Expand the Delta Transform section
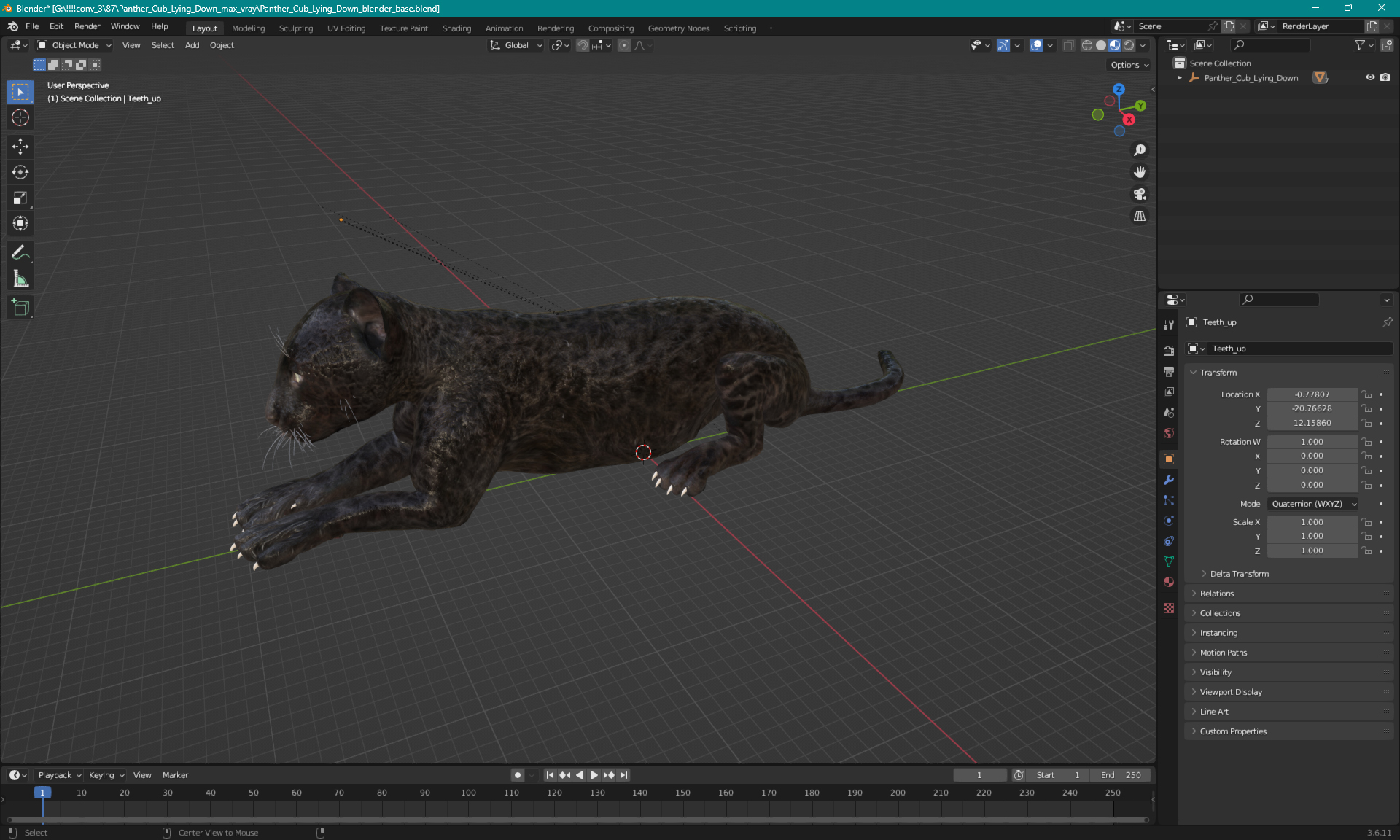This screenshot has width=1400, height=840. click(1238, 574)
